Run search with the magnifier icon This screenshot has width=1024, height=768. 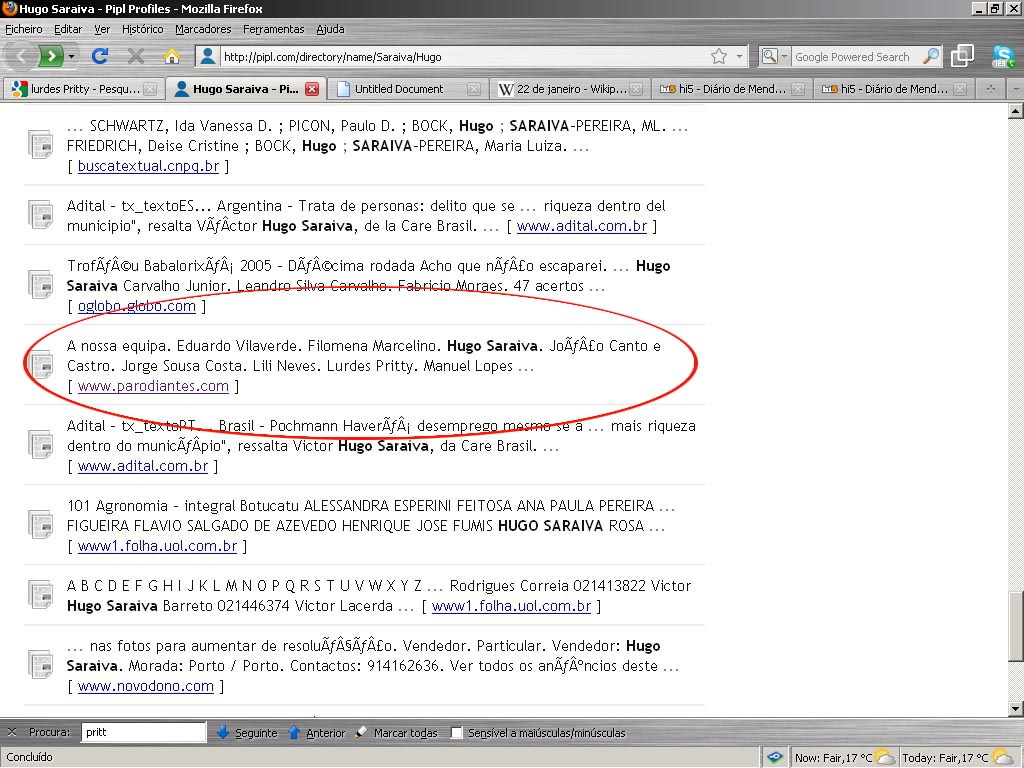pos(931,57)
